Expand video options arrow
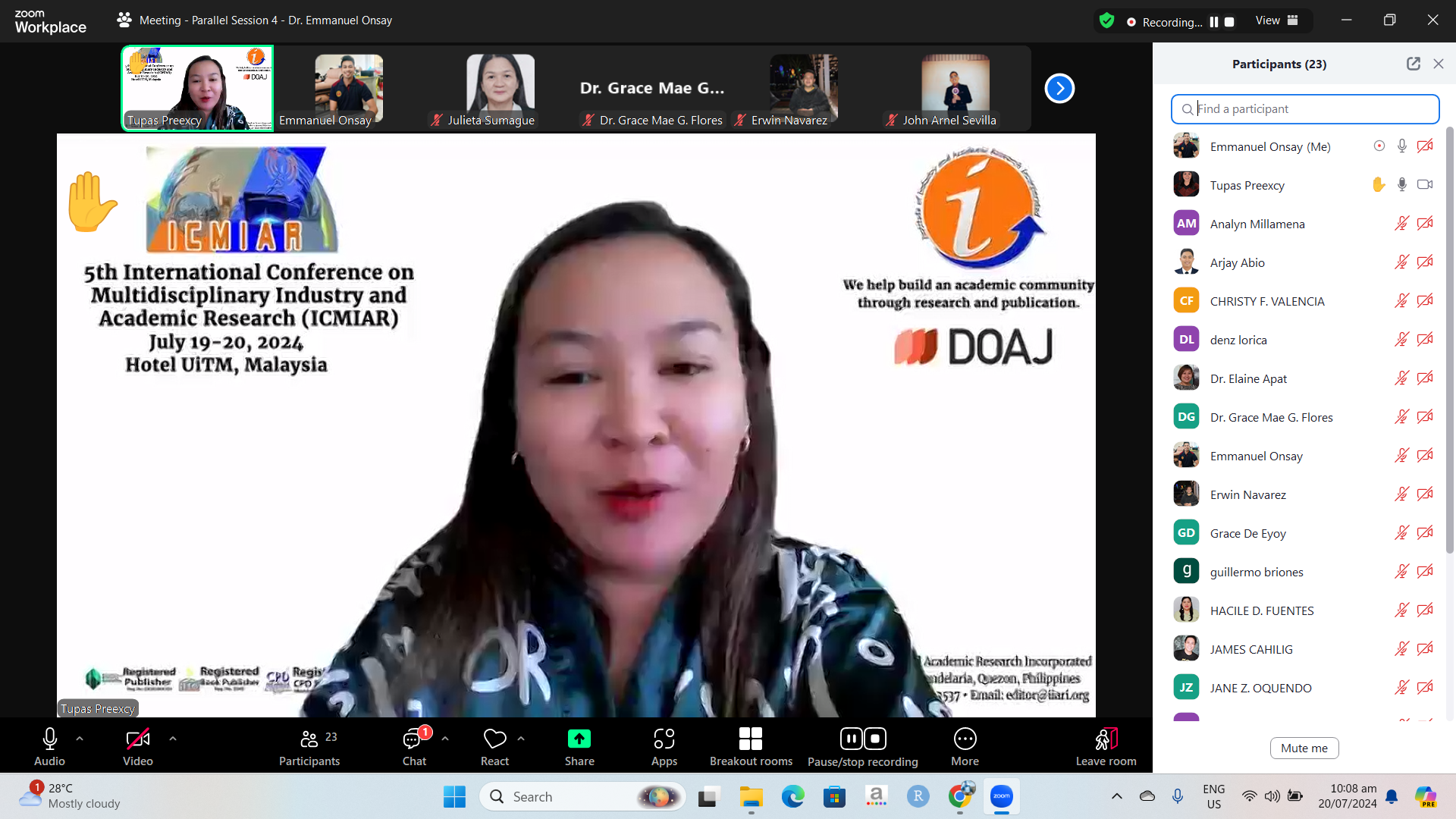Image resolution: width=1456 pixels, height=819 pixels. pos(173,739)
